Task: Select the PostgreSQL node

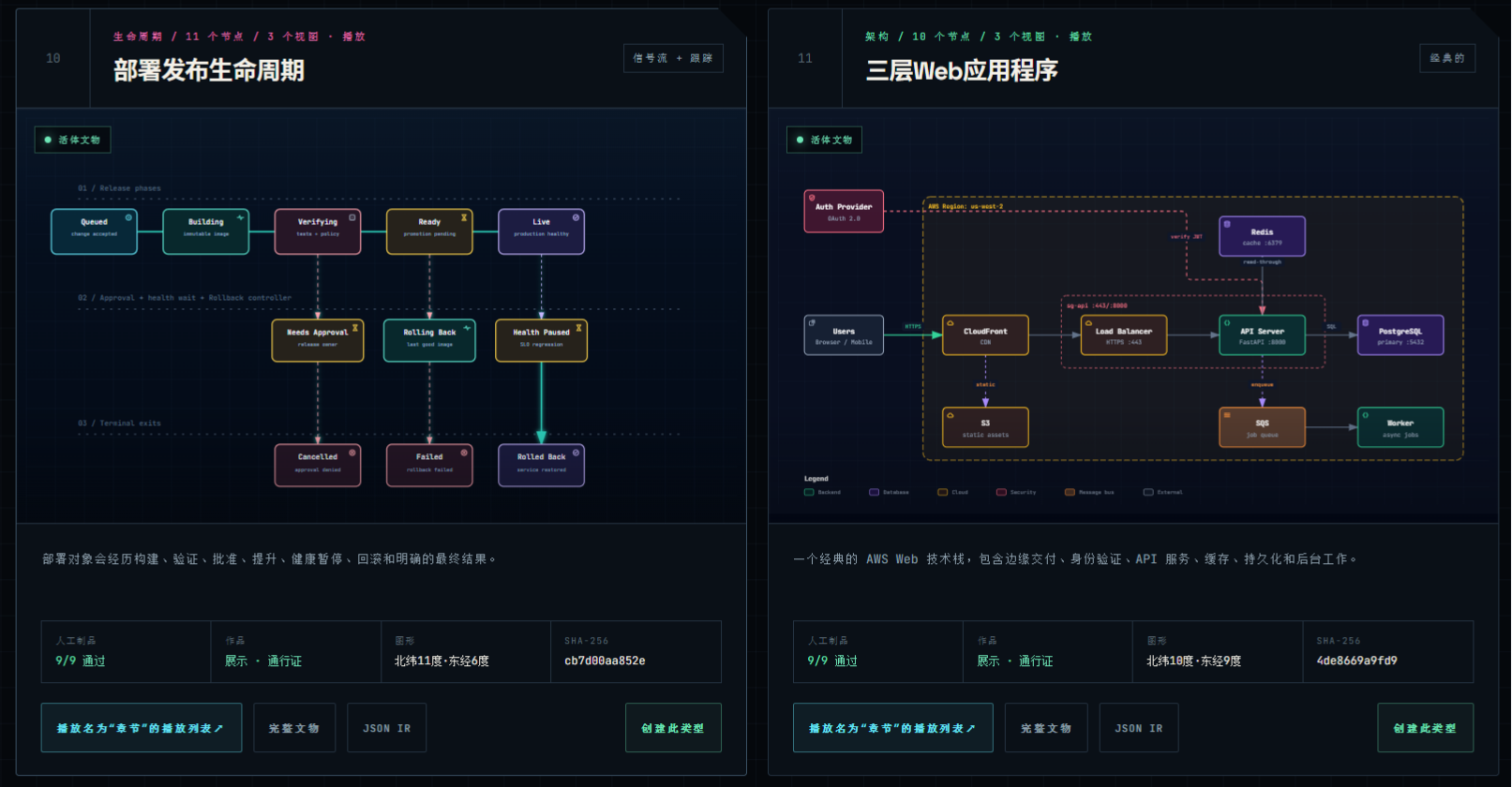Action: click(1400, 335)
